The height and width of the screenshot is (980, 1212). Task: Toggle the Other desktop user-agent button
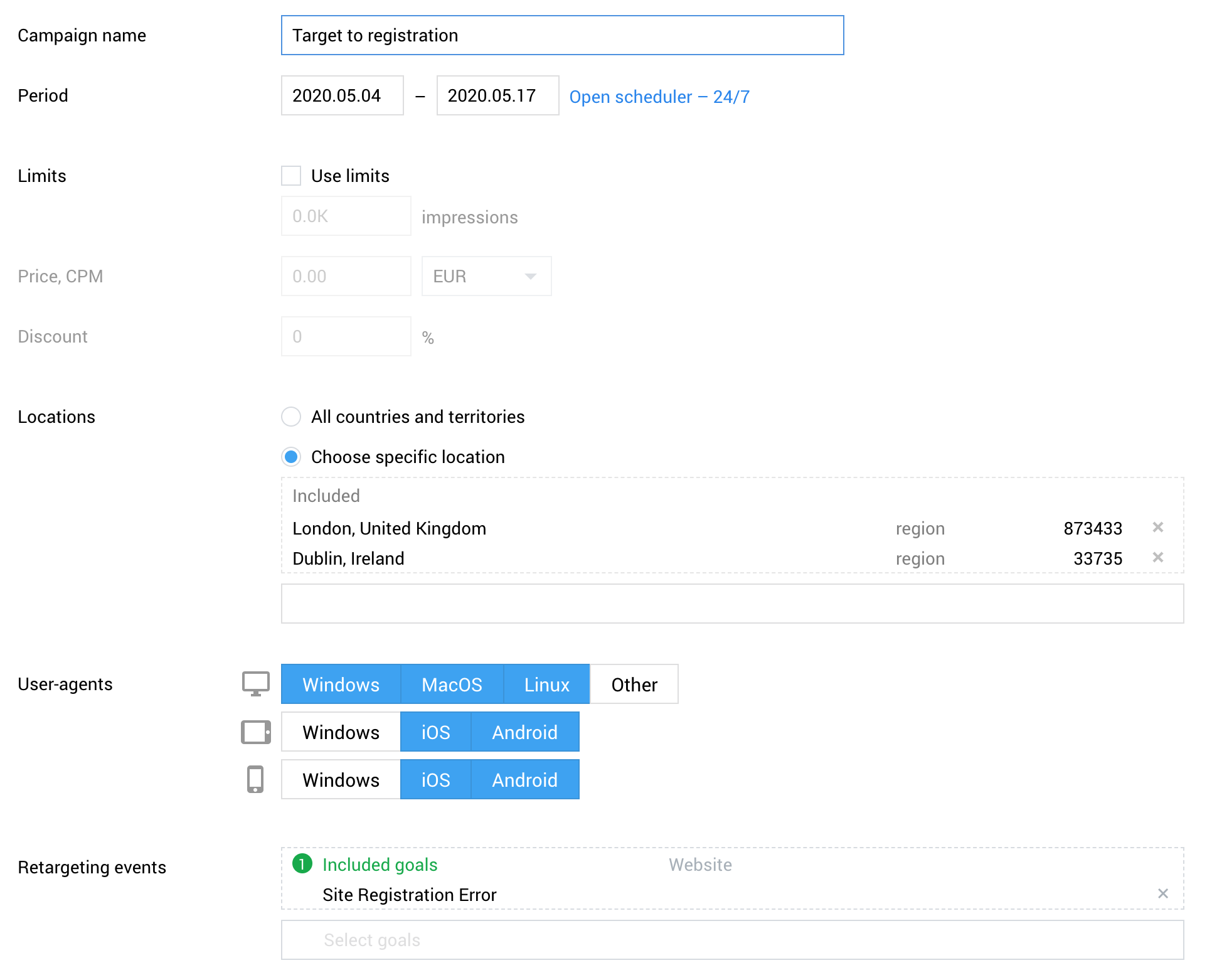[x=635, y=685]
